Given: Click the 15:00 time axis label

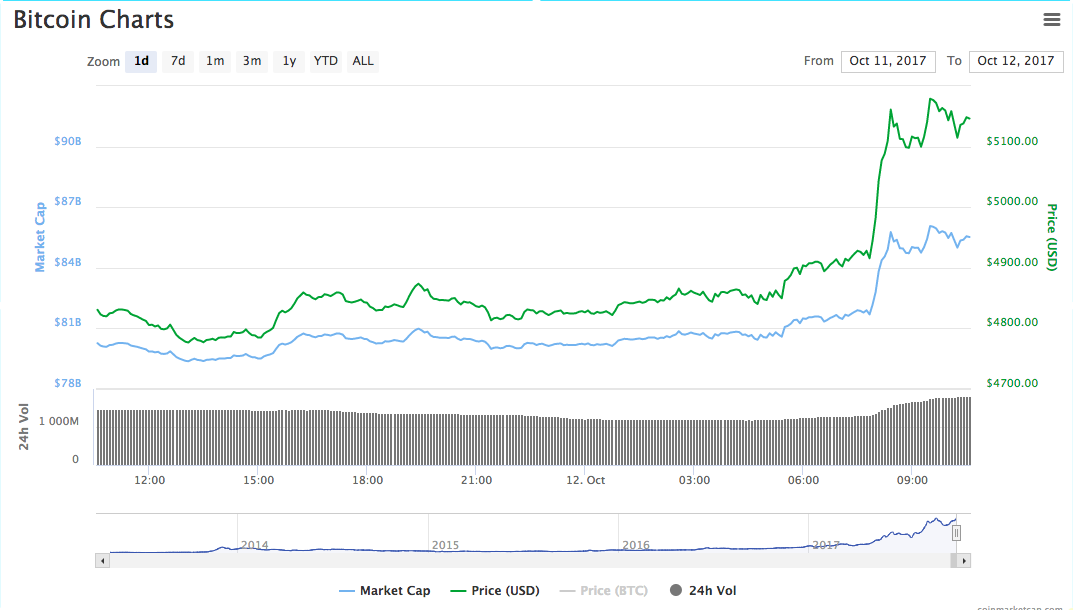Looking at the screenshot, I should (x=258, y=480).
